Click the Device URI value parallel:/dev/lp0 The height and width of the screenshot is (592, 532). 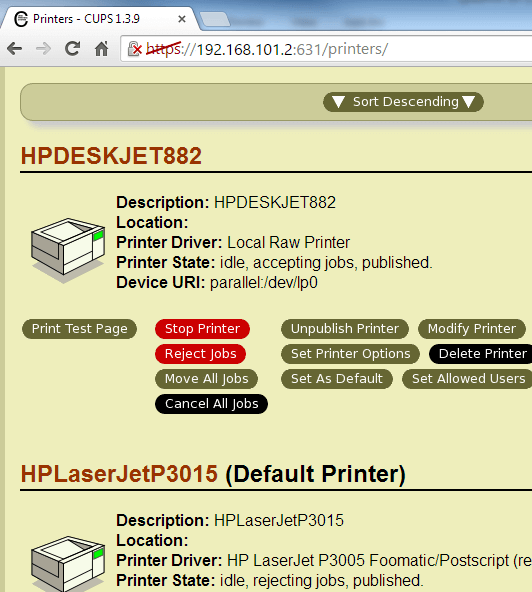[264, 283]
